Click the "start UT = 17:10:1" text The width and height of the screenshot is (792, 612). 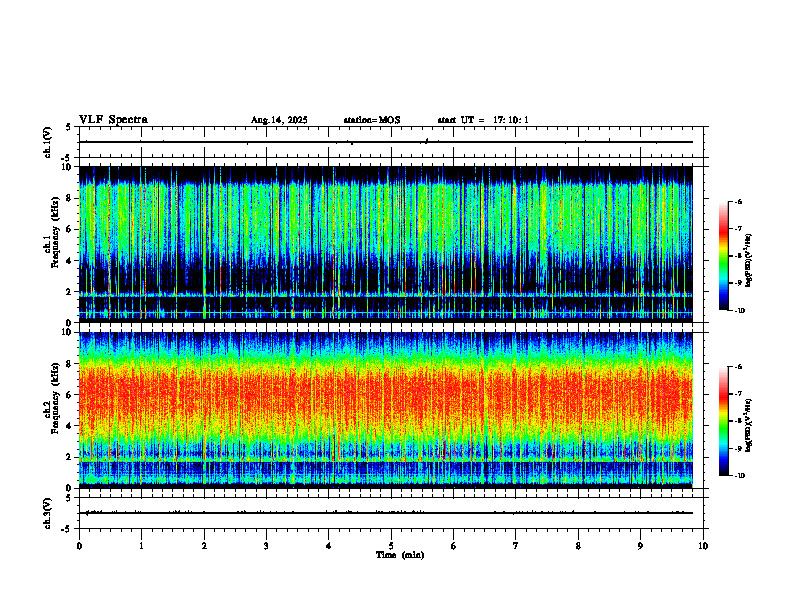[483, 120]
